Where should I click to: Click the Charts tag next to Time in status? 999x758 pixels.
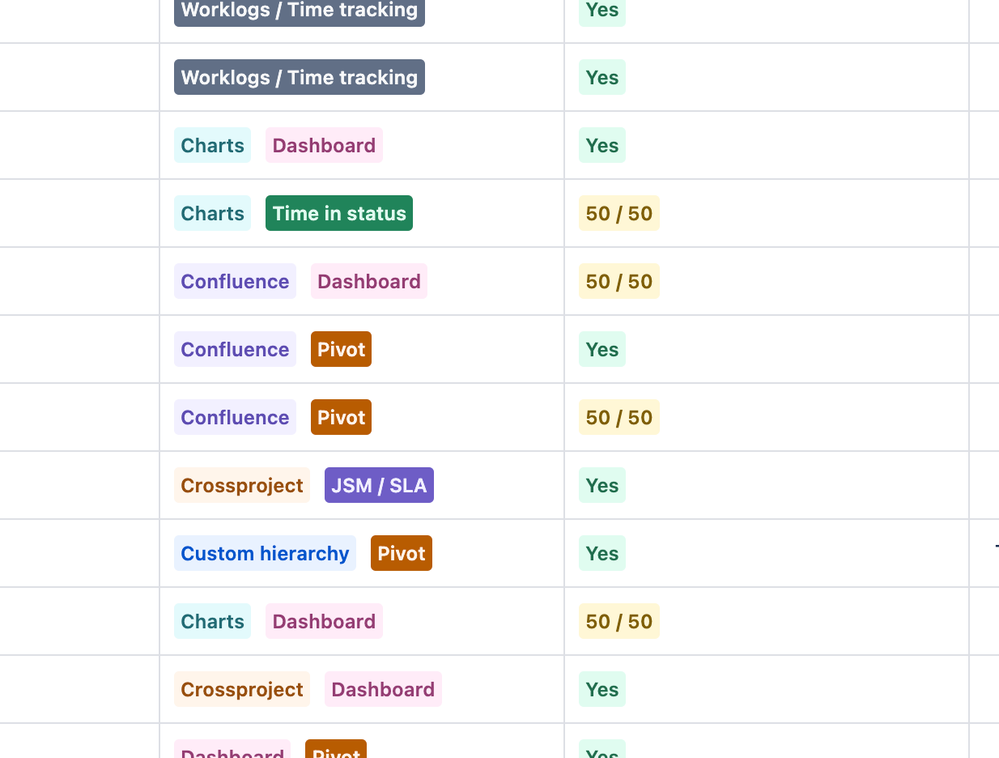(212, 213)
